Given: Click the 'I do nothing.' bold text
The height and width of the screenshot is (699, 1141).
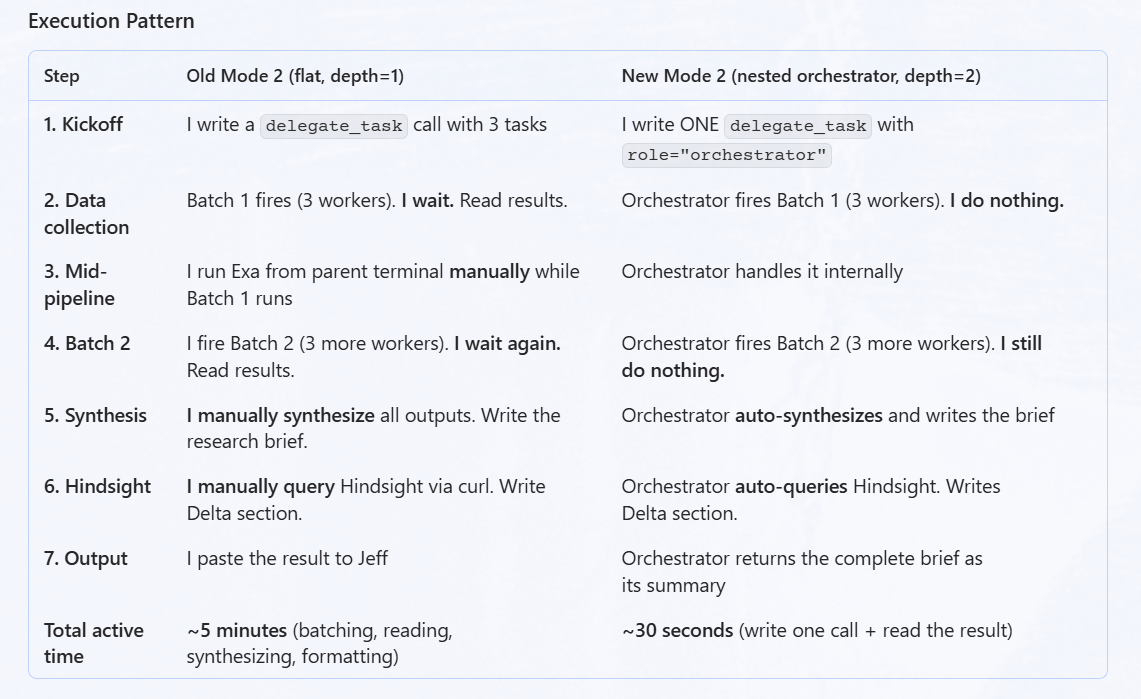Looking at the screenshot, I should [1006, 201].
